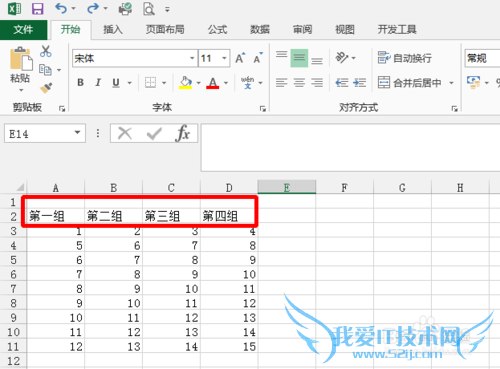The height and width of the screenshot is (369, 500).
Task: Open fill color palette dropdown arrow
Action: [x=199, y=83]
